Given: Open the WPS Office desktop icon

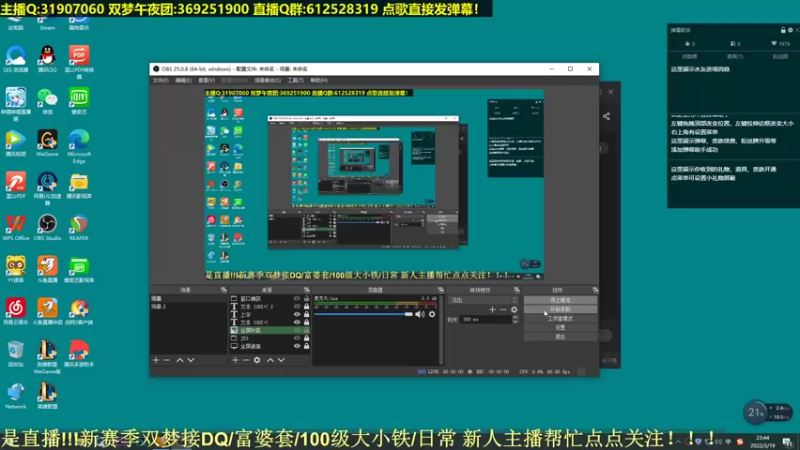Looking at the screenshot, I should coord(16,228).
